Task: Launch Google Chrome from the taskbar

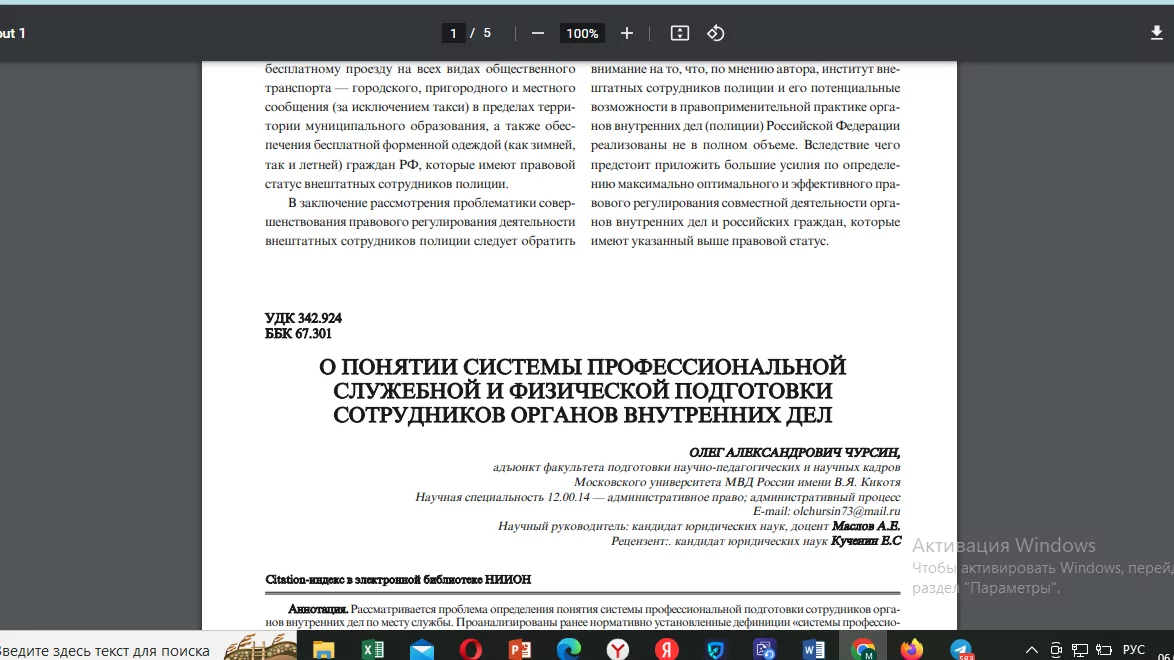Action: tap(861, 648)
